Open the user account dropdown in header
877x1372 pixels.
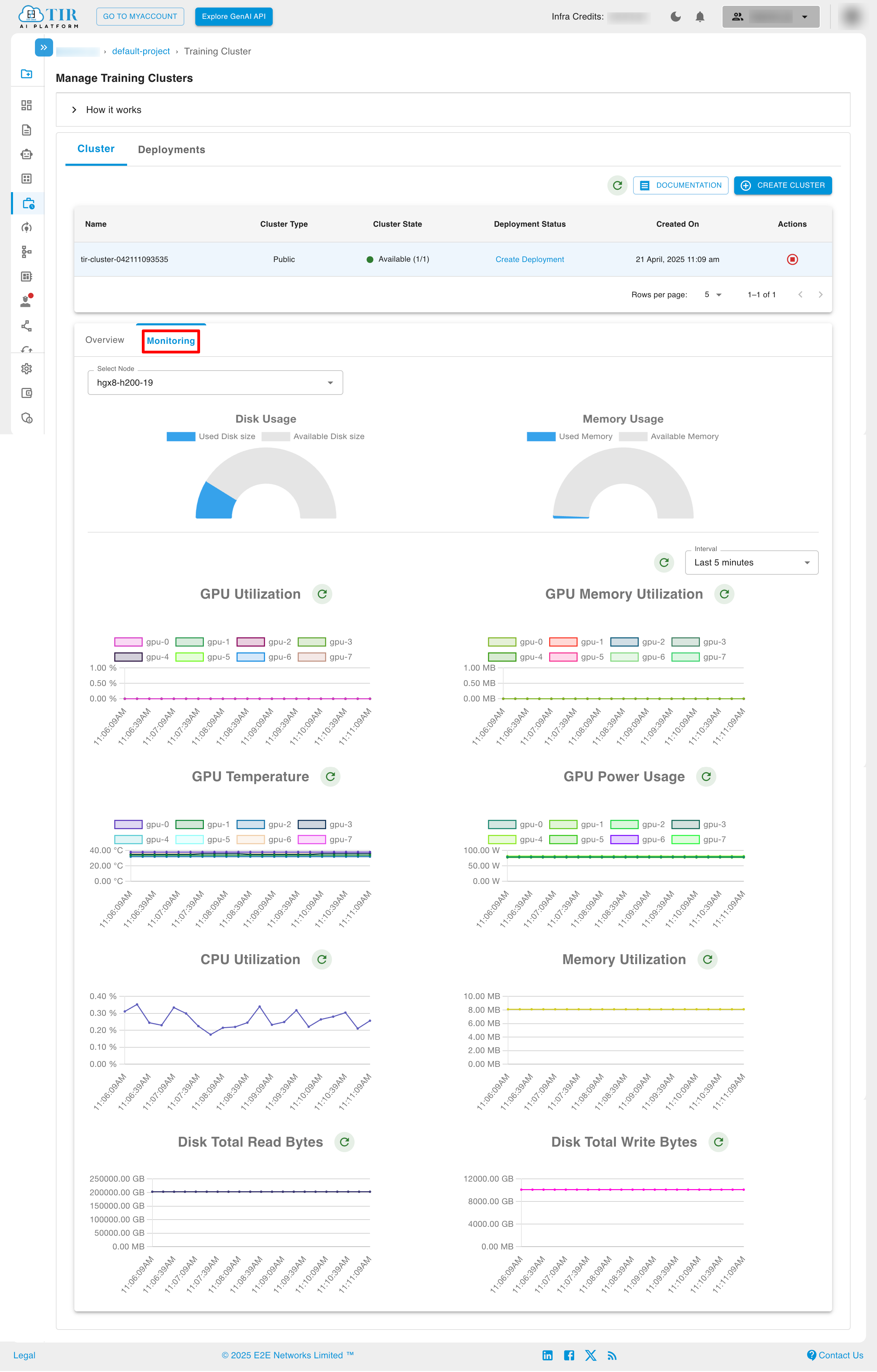click(770, 16)
